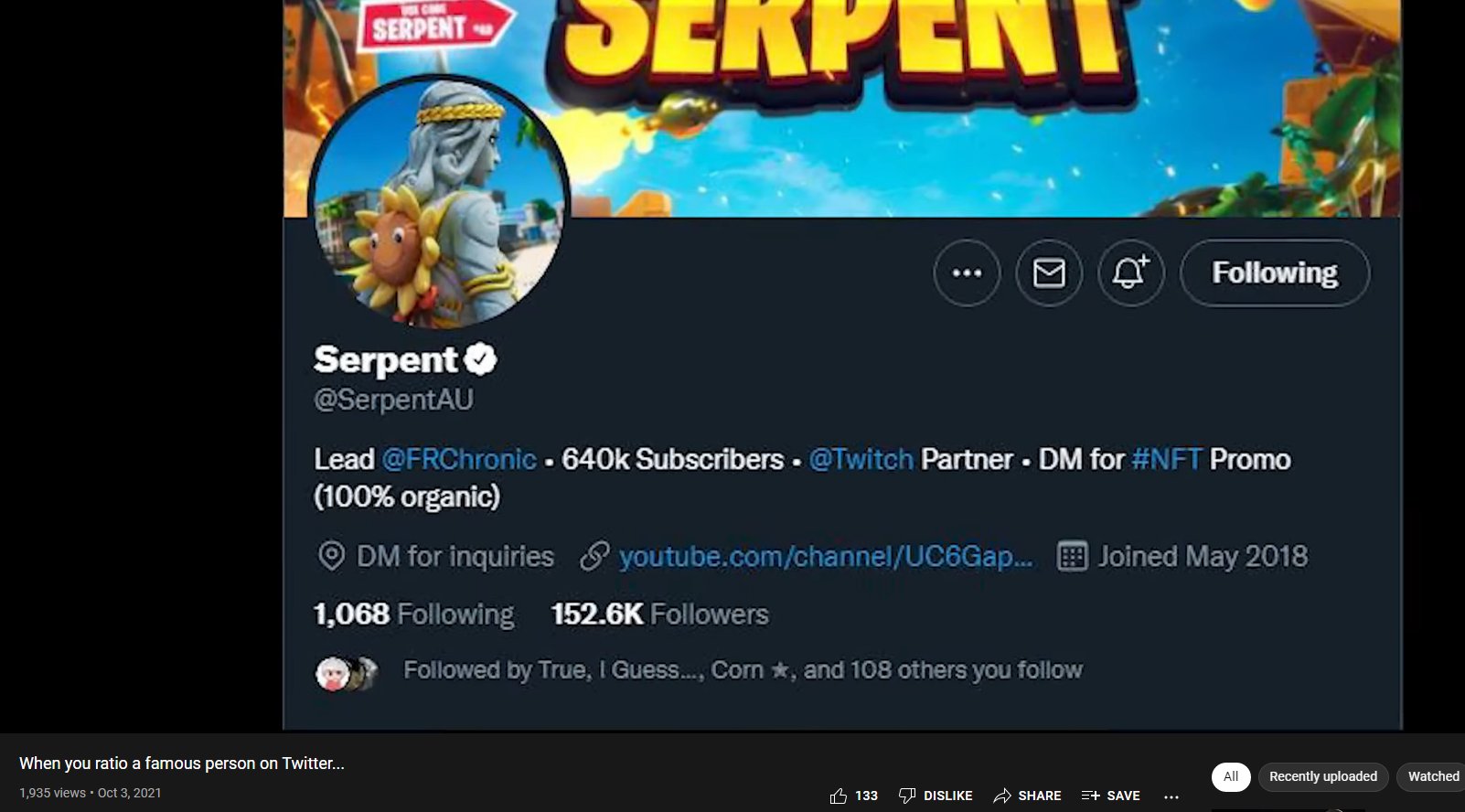Viewport: 1465px width, 812px height.
Task: Switch to the Watched filter chip
Action: (1432, 776)
